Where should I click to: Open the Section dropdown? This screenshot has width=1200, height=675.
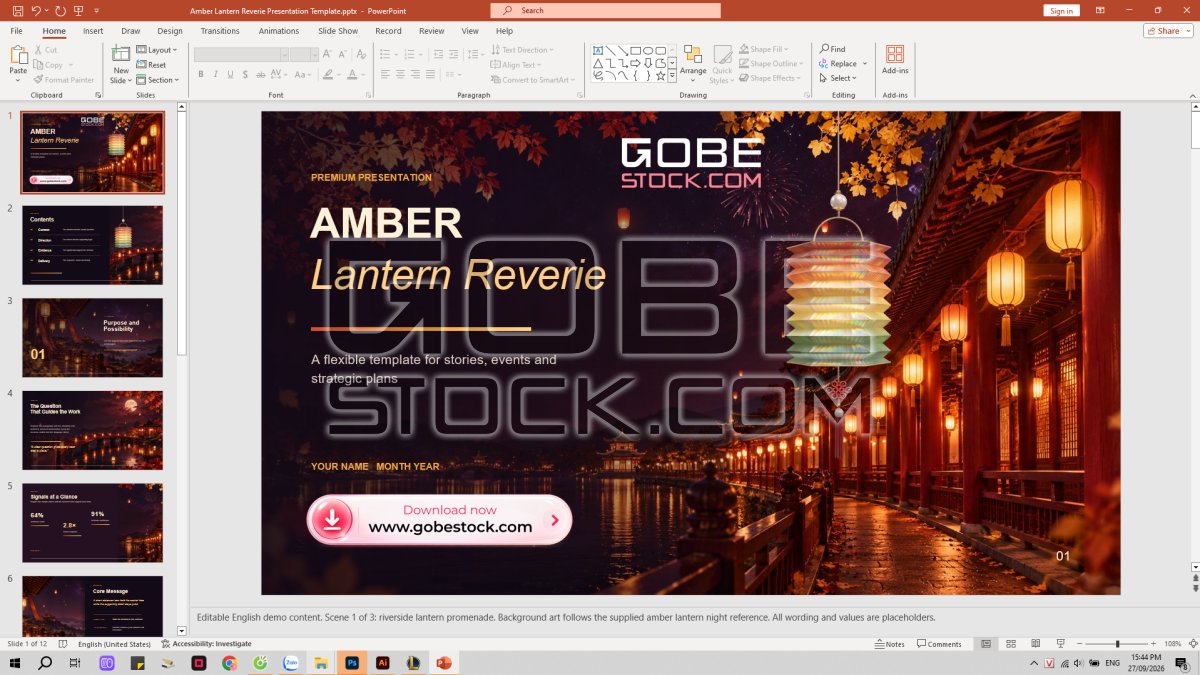pyautogui.click(x=158, y=80)
